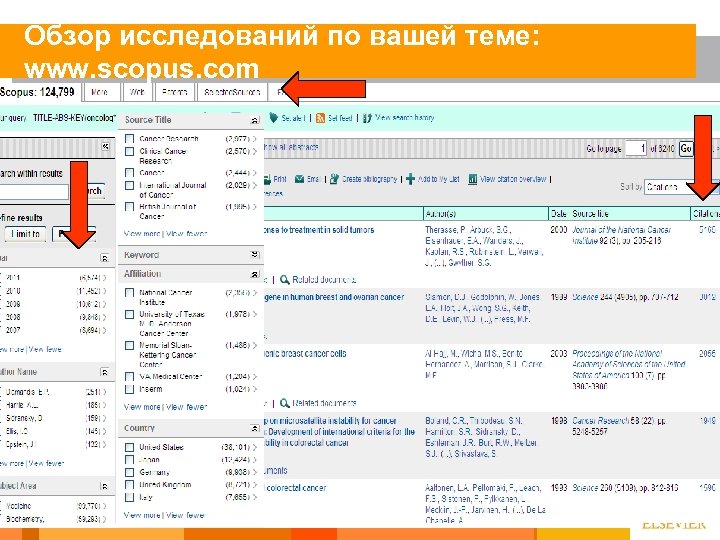720x540 pixels.
Task: Check the V.A. Medical Center checkbox
Action: tap(129, 377)
